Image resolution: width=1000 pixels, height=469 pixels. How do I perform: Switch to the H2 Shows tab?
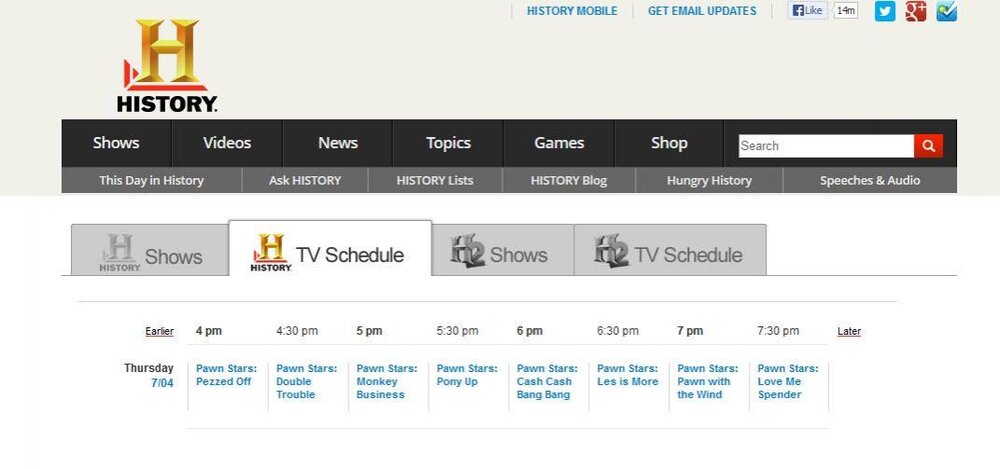click(503, 250)
